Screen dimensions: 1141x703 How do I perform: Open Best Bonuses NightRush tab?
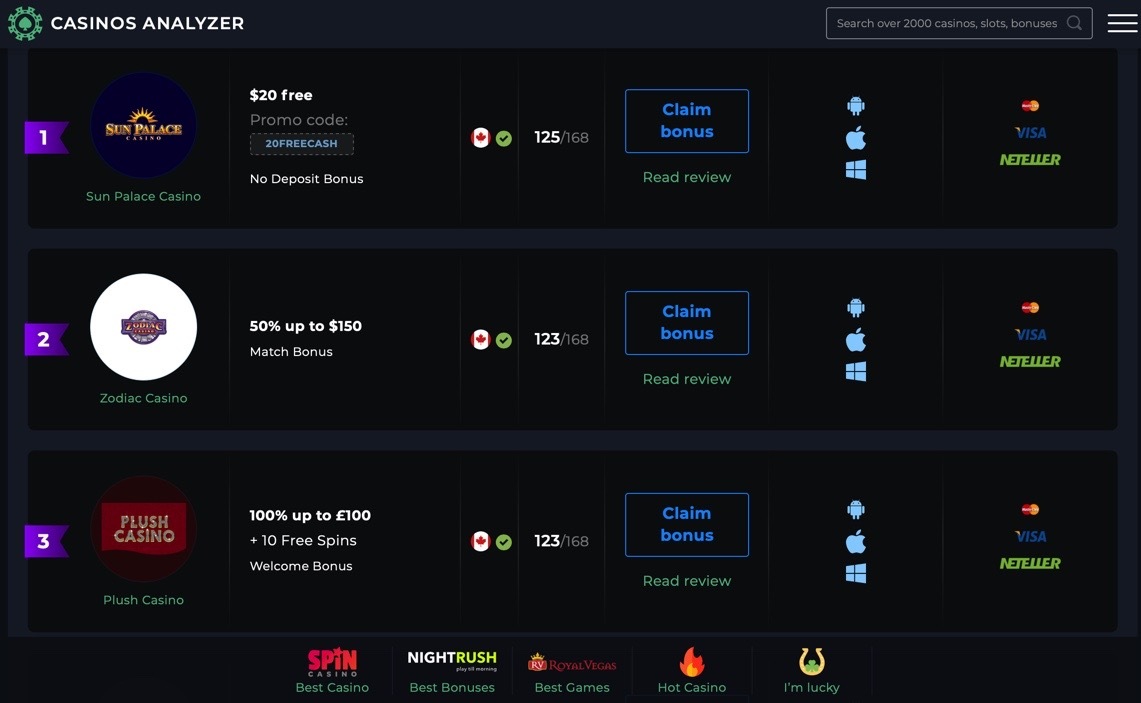tap(452, 670)
